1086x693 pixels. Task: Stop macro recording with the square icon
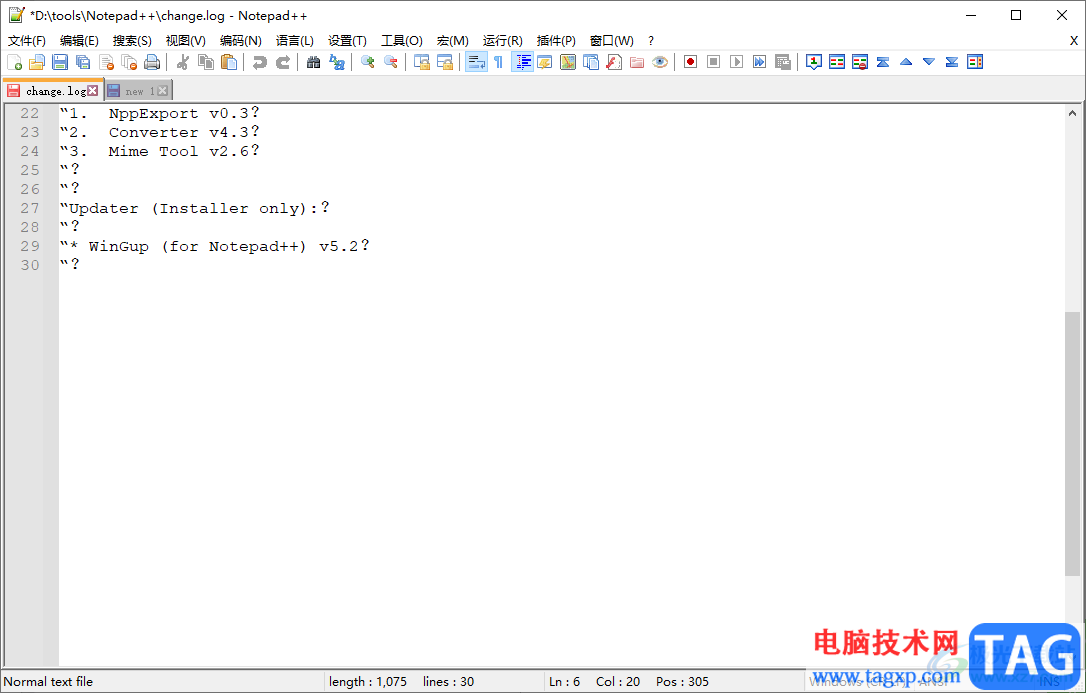713,62
